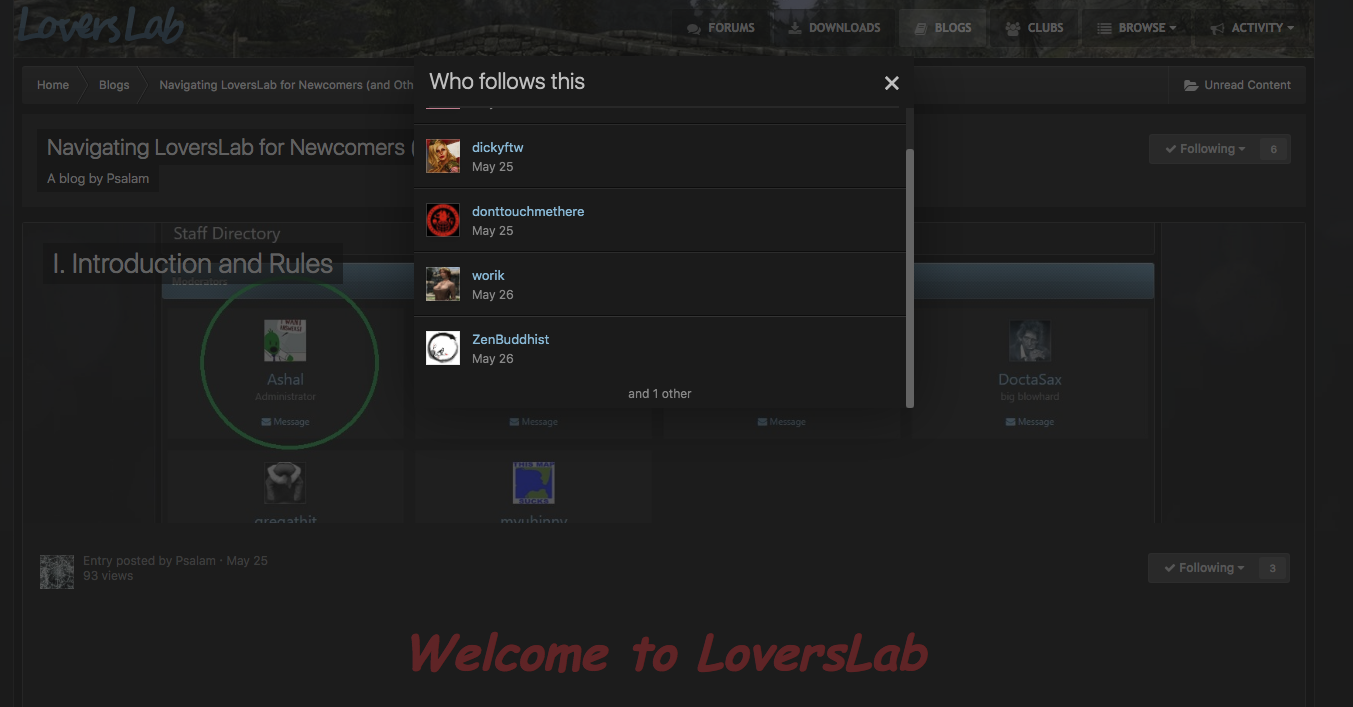This screenshot has width=1353, height=707.
Task: Open the Clubs section
Action: tap(1034, 28)
